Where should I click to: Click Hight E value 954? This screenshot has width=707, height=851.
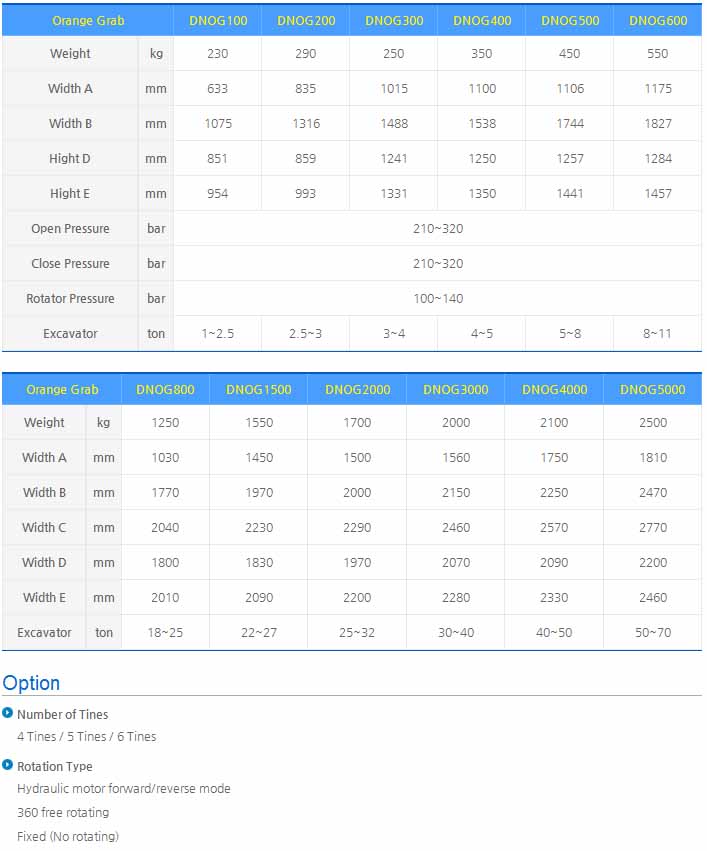218,194
